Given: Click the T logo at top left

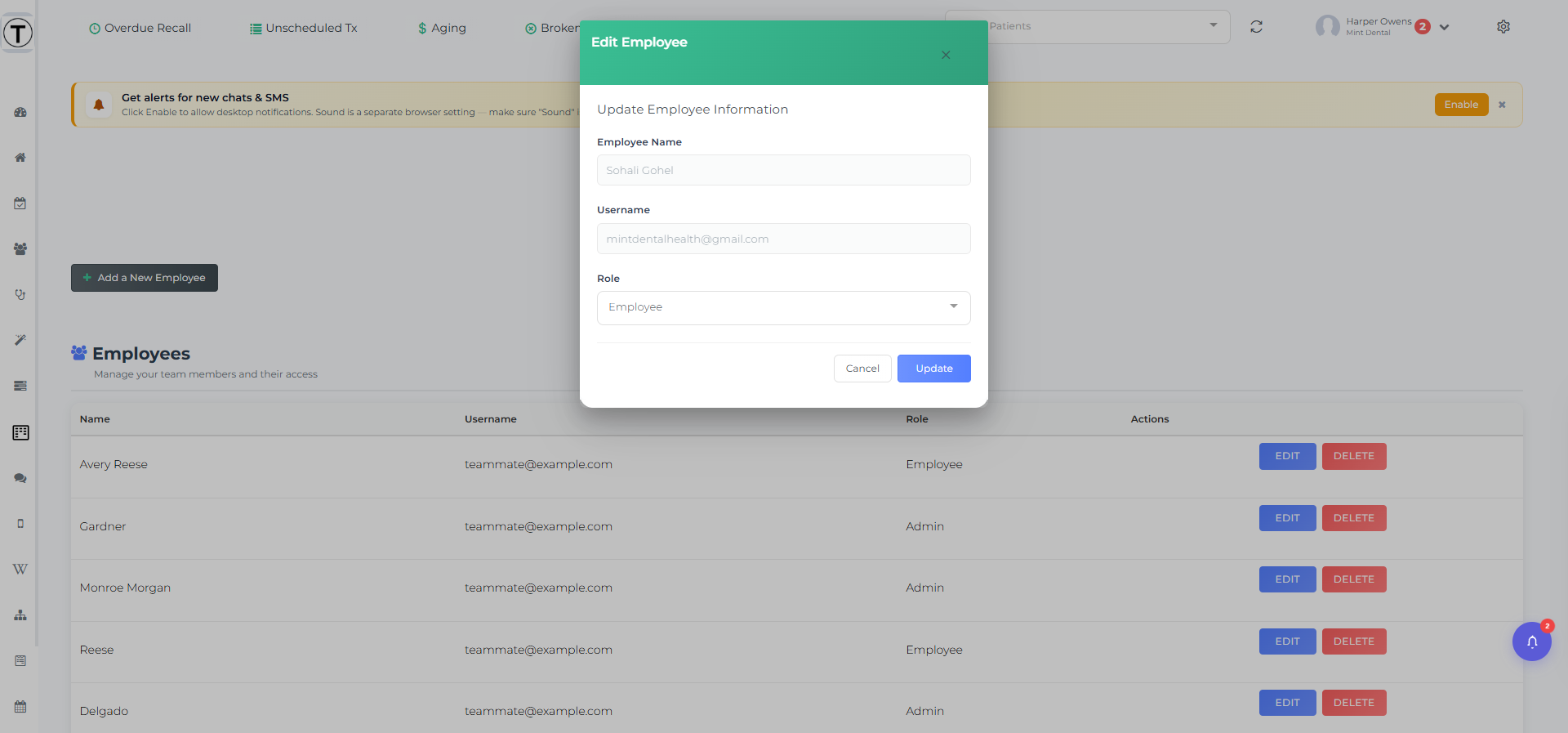Looking at the screenshot, I should pos(18,33).
